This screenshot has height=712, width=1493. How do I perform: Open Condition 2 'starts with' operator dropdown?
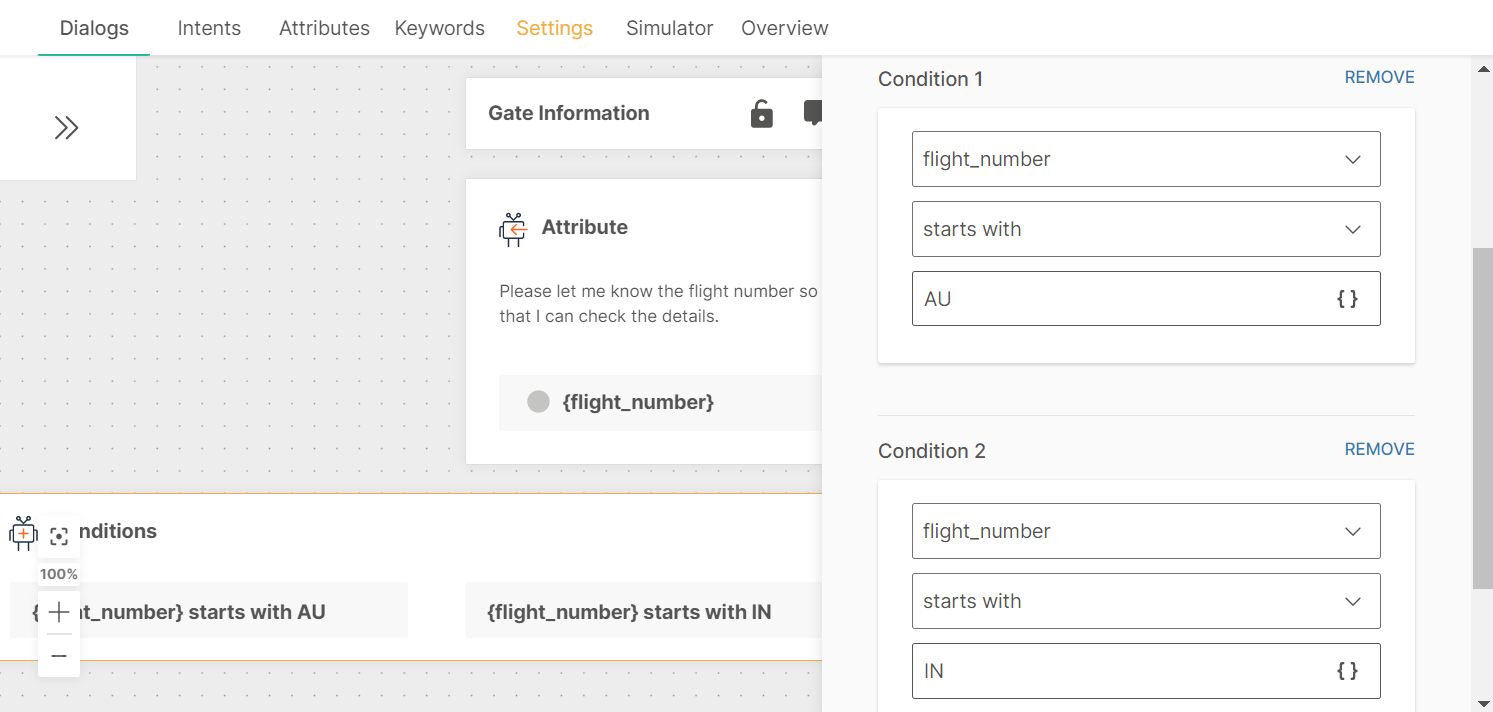point(1145,601)
